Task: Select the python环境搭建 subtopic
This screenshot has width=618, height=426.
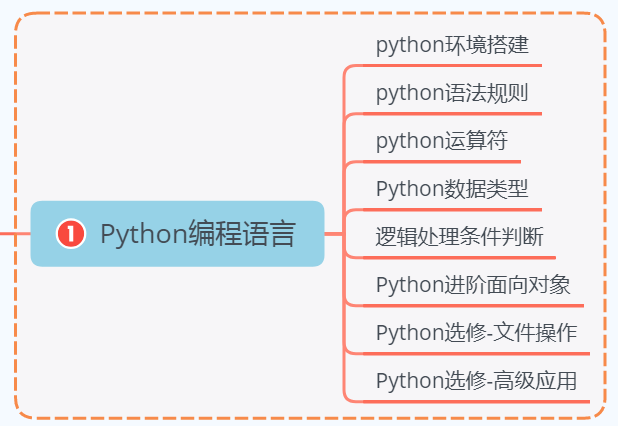Action: click(x=452, y=45)
